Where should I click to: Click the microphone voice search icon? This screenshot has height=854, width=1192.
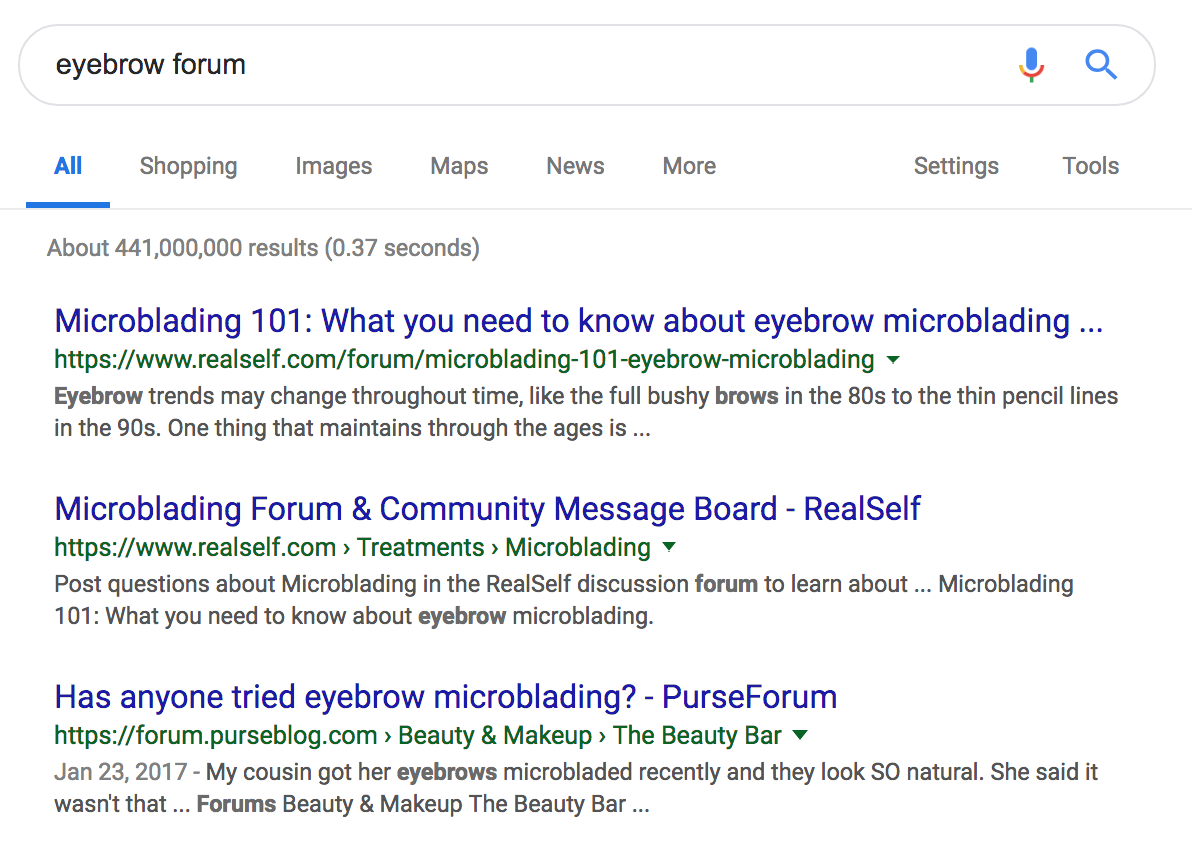[1031, 65]
